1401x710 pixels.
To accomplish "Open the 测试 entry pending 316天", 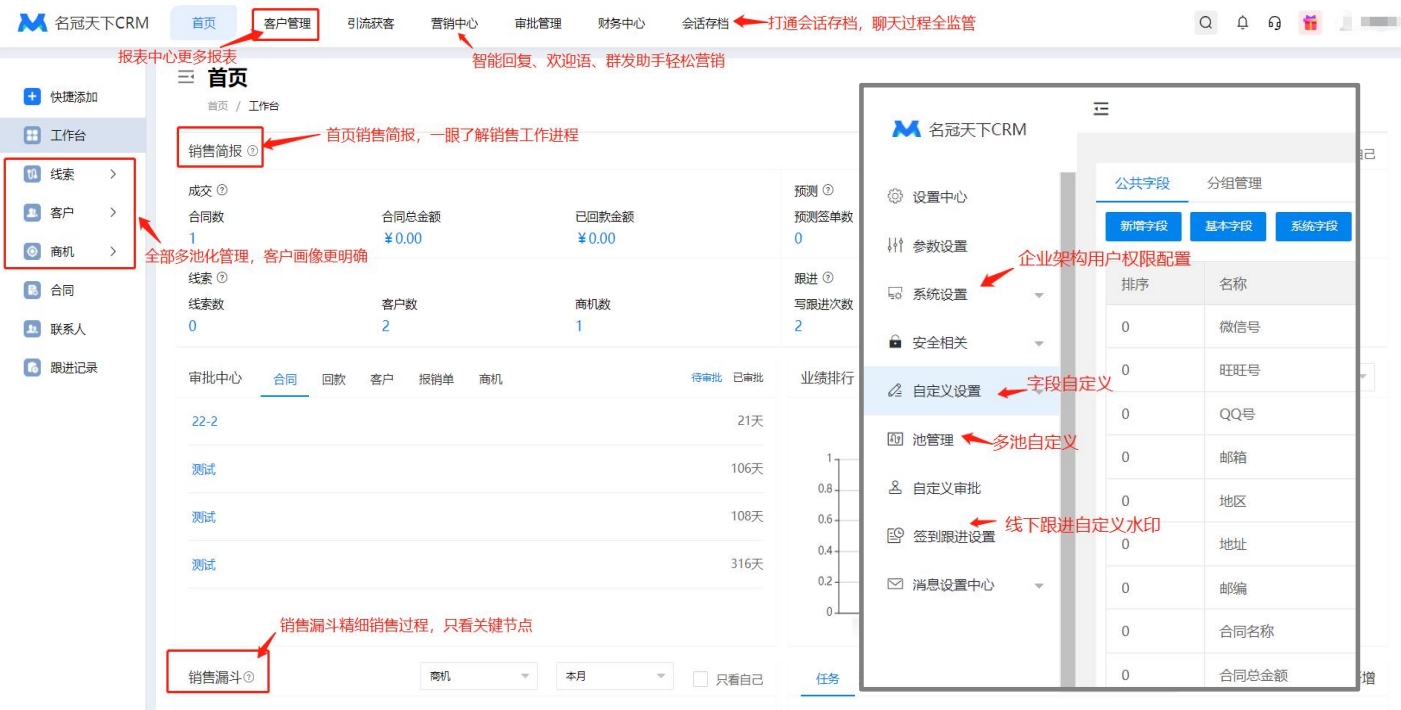I will coord(203,564).
